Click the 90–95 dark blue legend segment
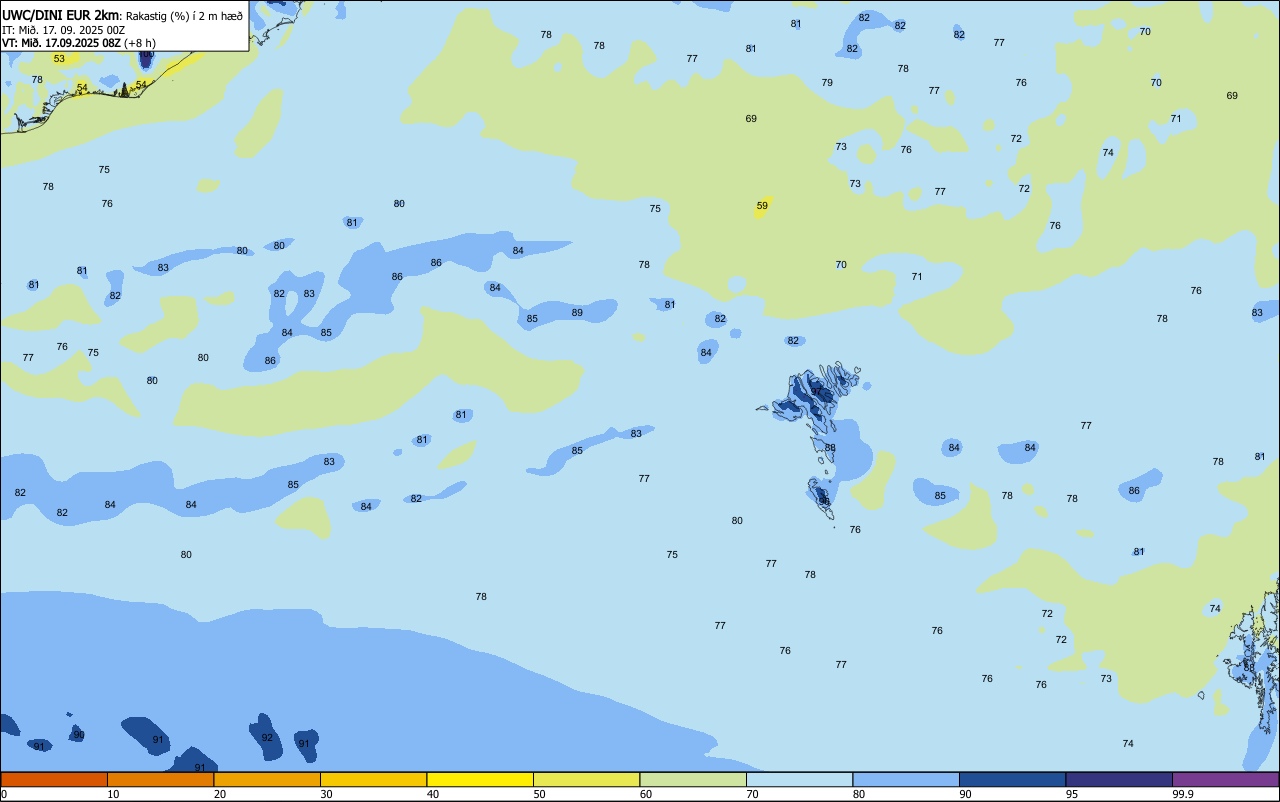Viewport: 1280px width, 802px height. pos(1012,779)
